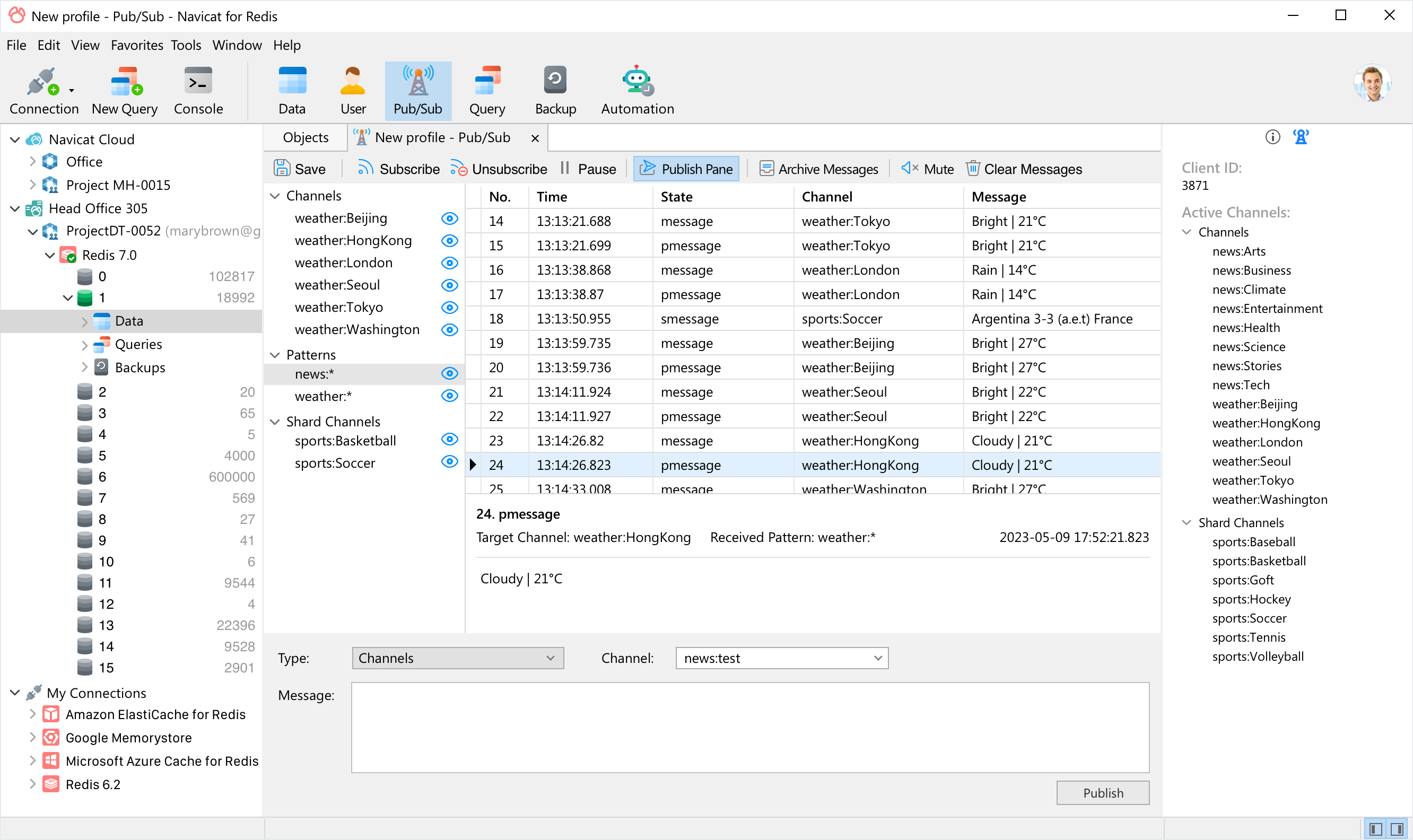The height and width of the screenshot is (840, 1413).
Task: Open the Tools menu
Action: tap(186, 45)
